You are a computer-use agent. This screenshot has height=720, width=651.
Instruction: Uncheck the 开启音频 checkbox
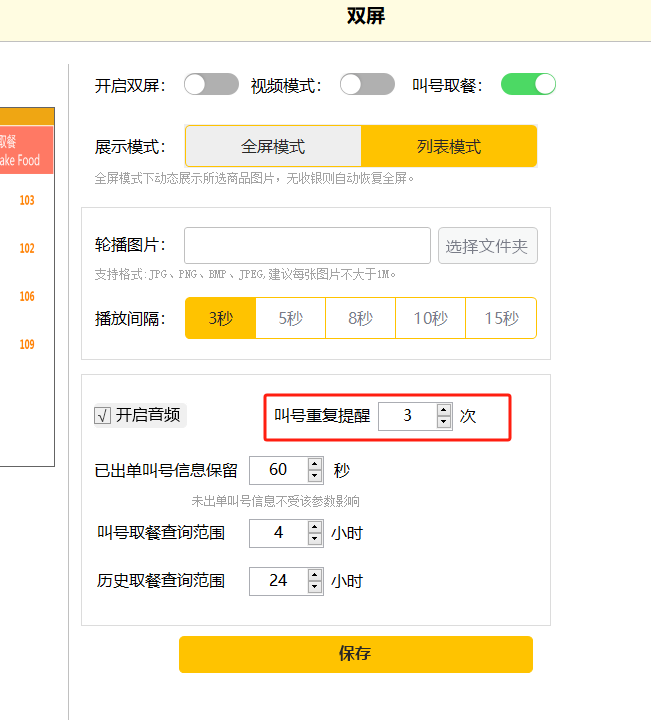pyautogui.click(x=102, y=416)
